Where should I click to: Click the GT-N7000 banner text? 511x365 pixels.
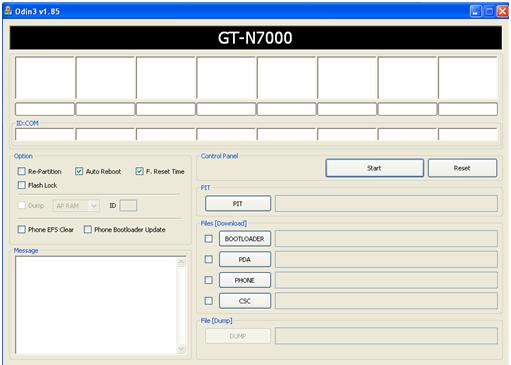coord(255,38)
